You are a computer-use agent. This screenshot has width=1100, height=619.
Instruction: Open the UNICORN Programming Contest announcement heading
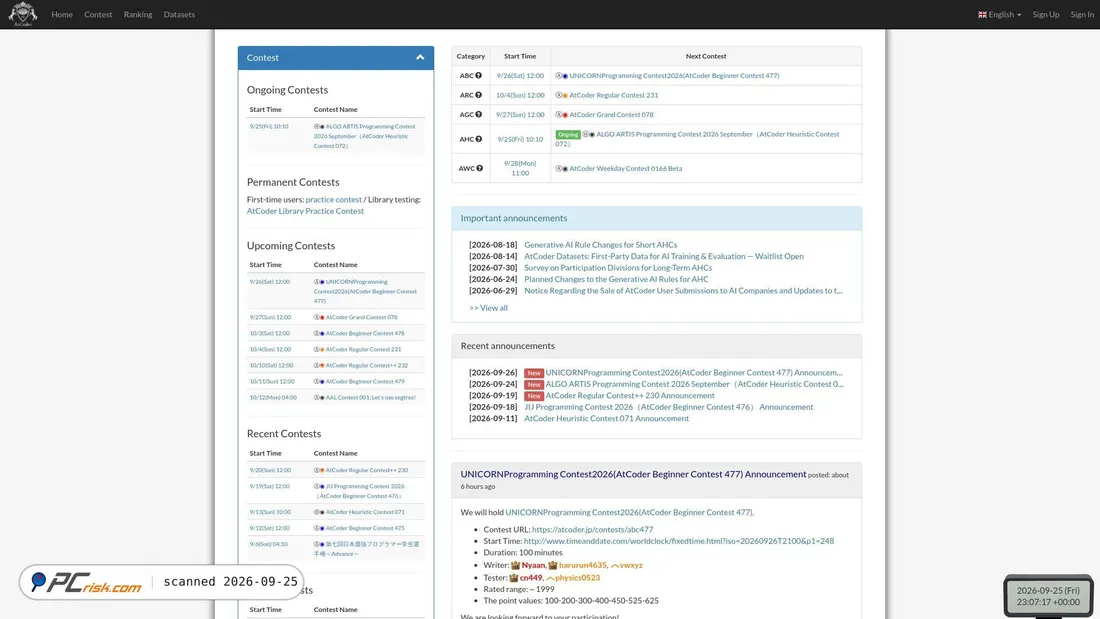coord(633,474)
